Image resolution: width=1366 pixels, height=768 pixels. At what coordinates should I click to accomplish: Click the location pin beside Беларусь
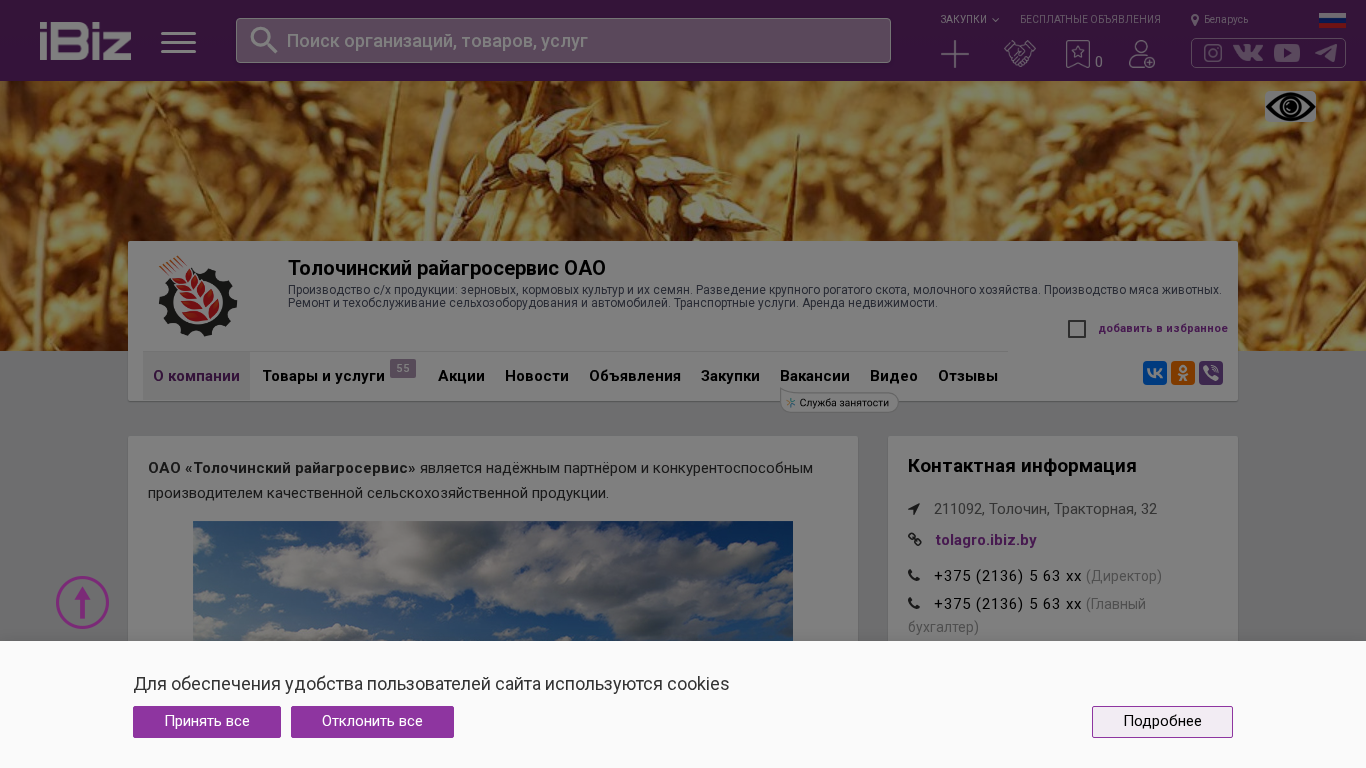click(1195, 20)
